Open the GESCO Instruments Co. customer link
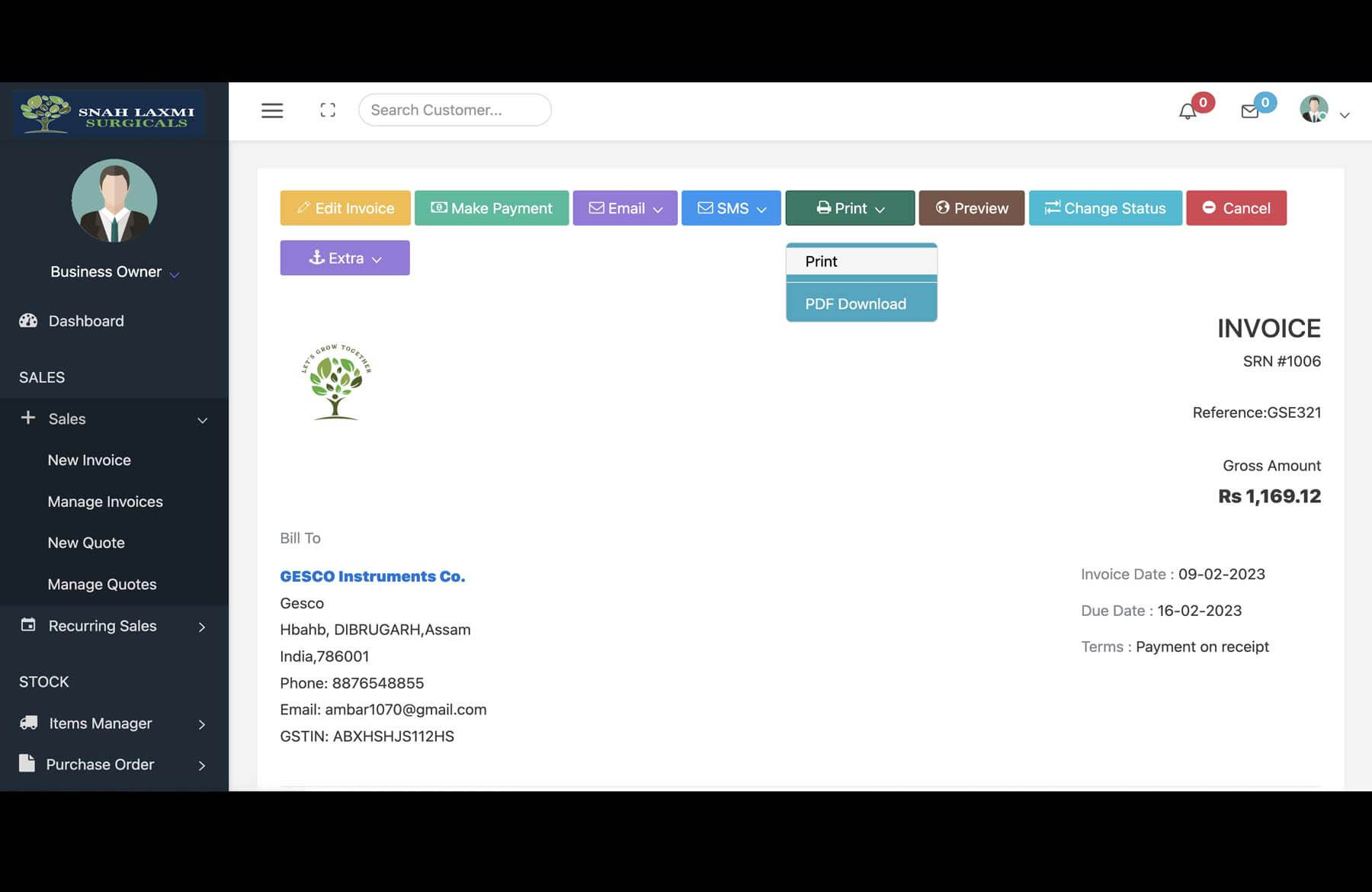Image resolution: width=1372 pixels, height=892 pixels. 372,576
